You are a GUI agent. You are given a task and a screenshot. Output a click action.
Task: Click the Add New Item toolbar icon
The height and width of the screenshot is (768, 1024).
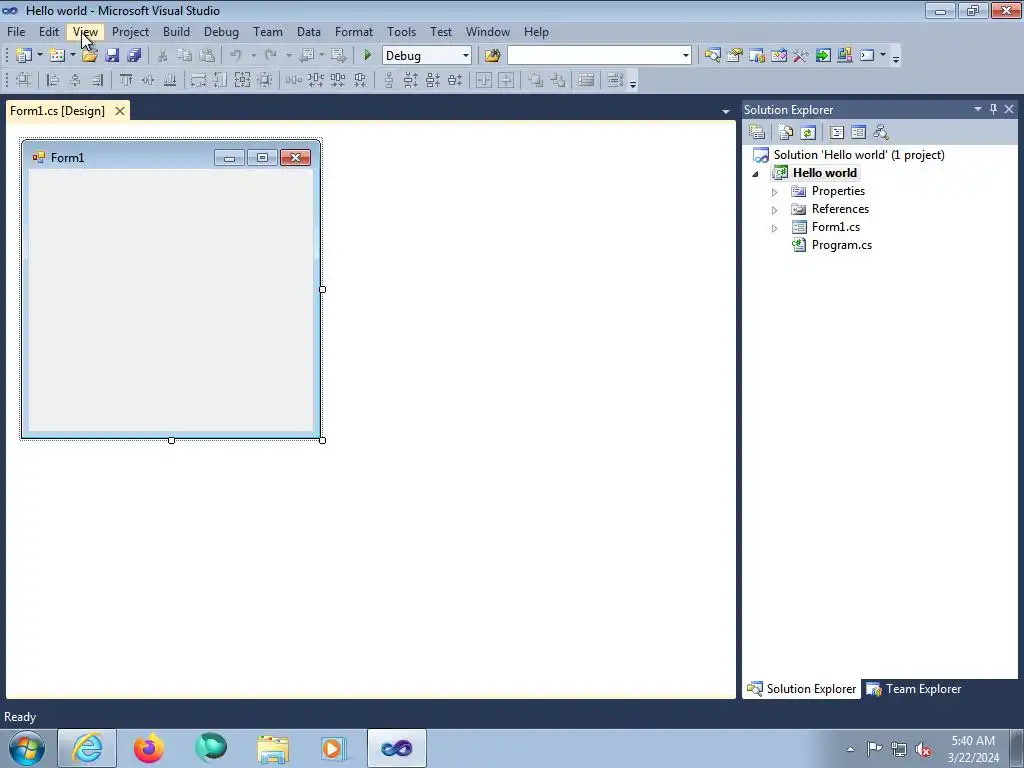tap(57, 56)
